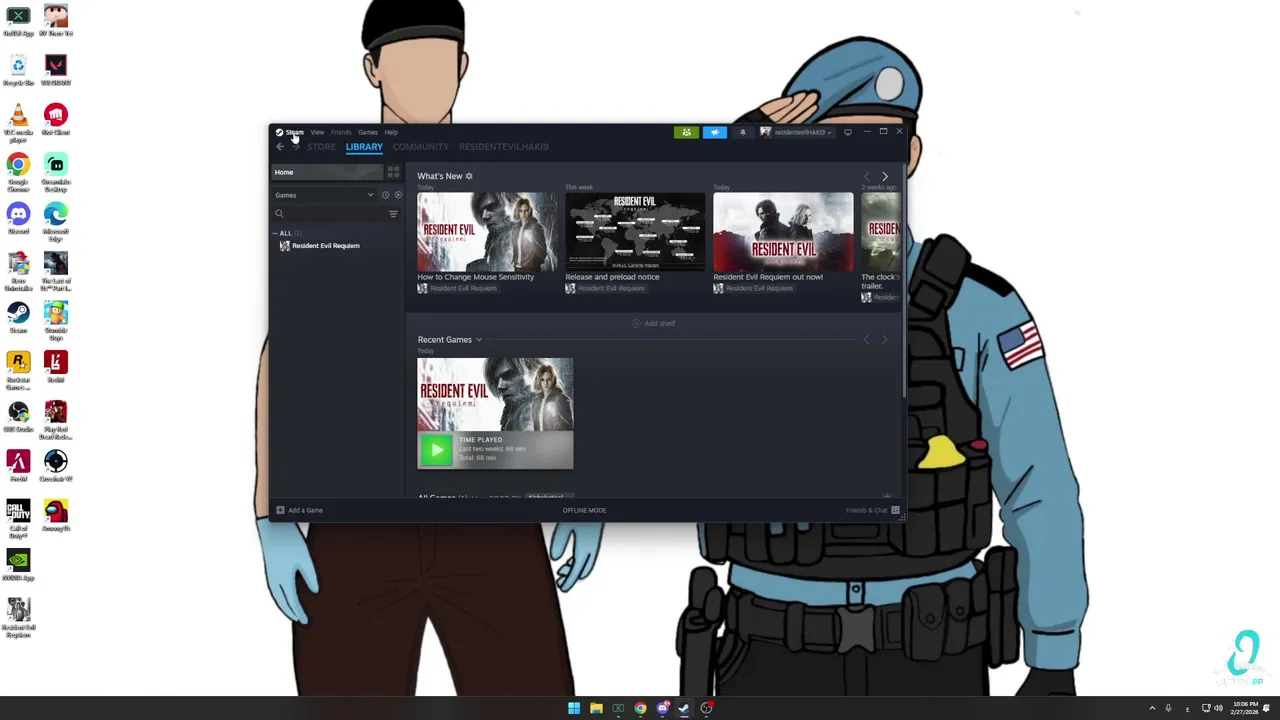The height and width of the screenshot is (720, 1280).
Task: Open the Recycle Bin desktop icon
Action: [x=18, y=70]
